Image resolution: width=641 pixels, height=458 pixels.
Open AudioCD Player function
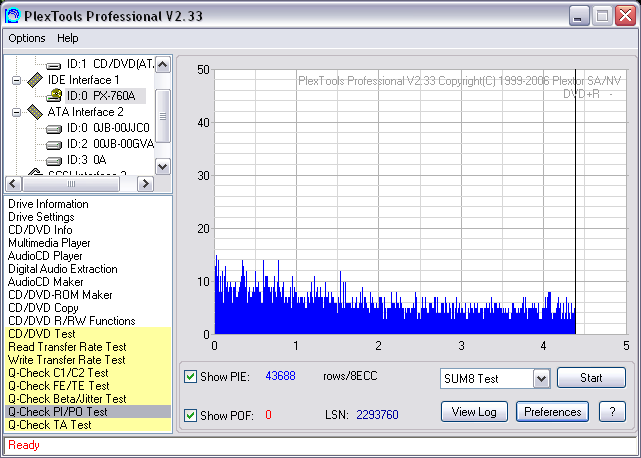coord(45,256)
